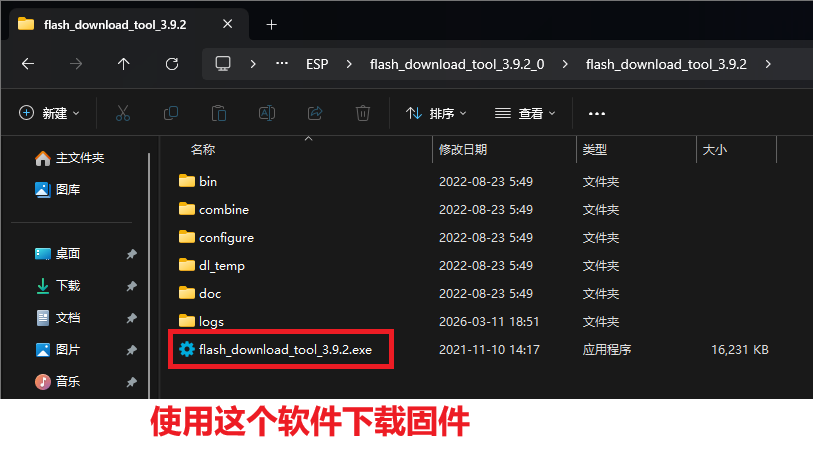Sort by 修改日期 column header

(x=463, y=150)
